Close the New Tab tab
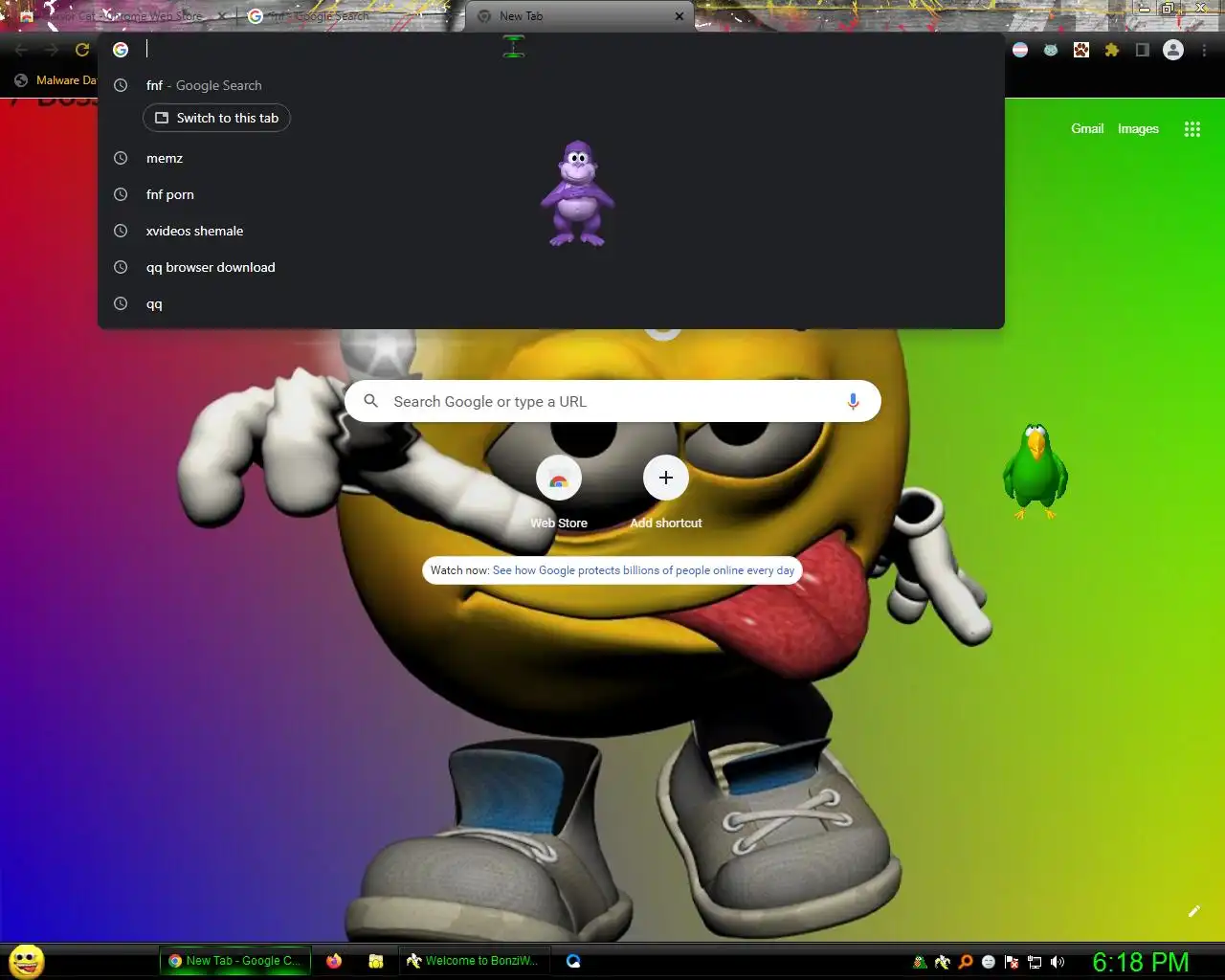Screen dimensions: 1225x980 coord(679,16)
